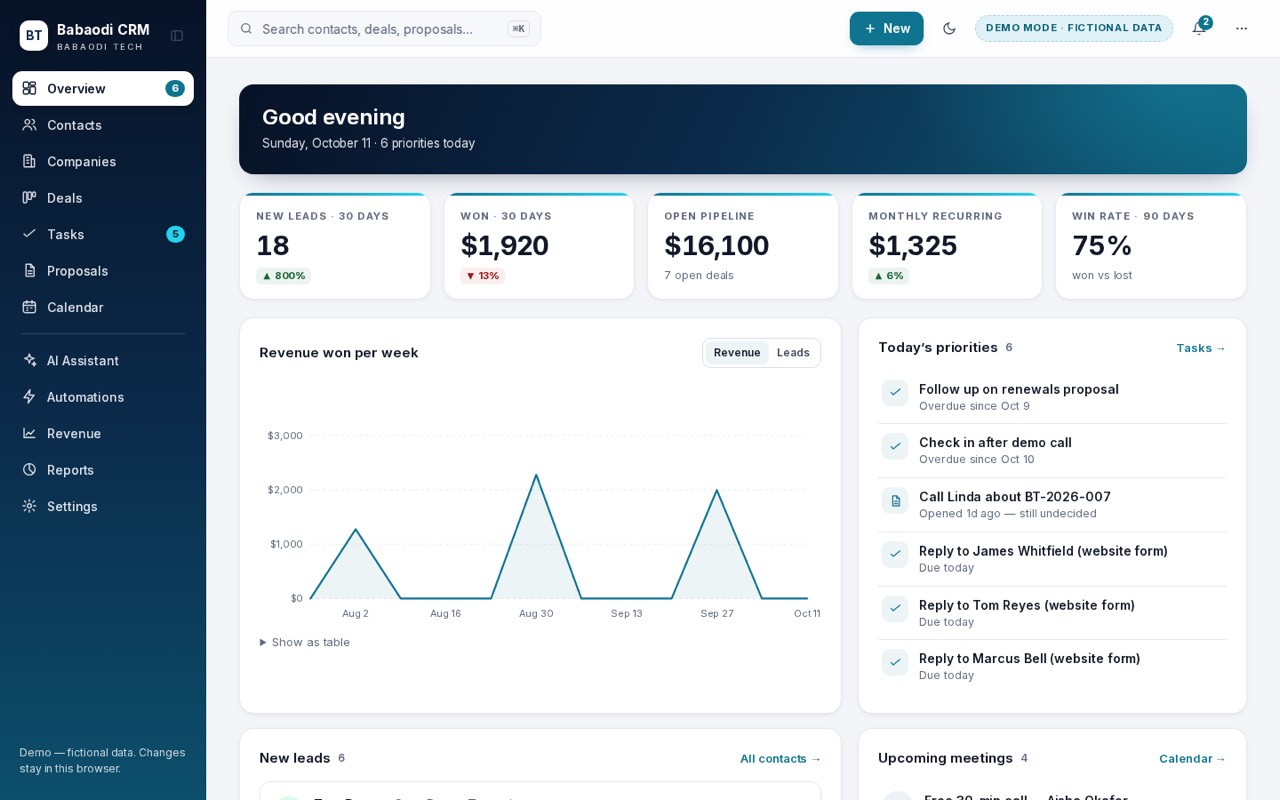Complete Reply to James Whitfield task
Screen dimensions: 1280x800
coord(895,555)
